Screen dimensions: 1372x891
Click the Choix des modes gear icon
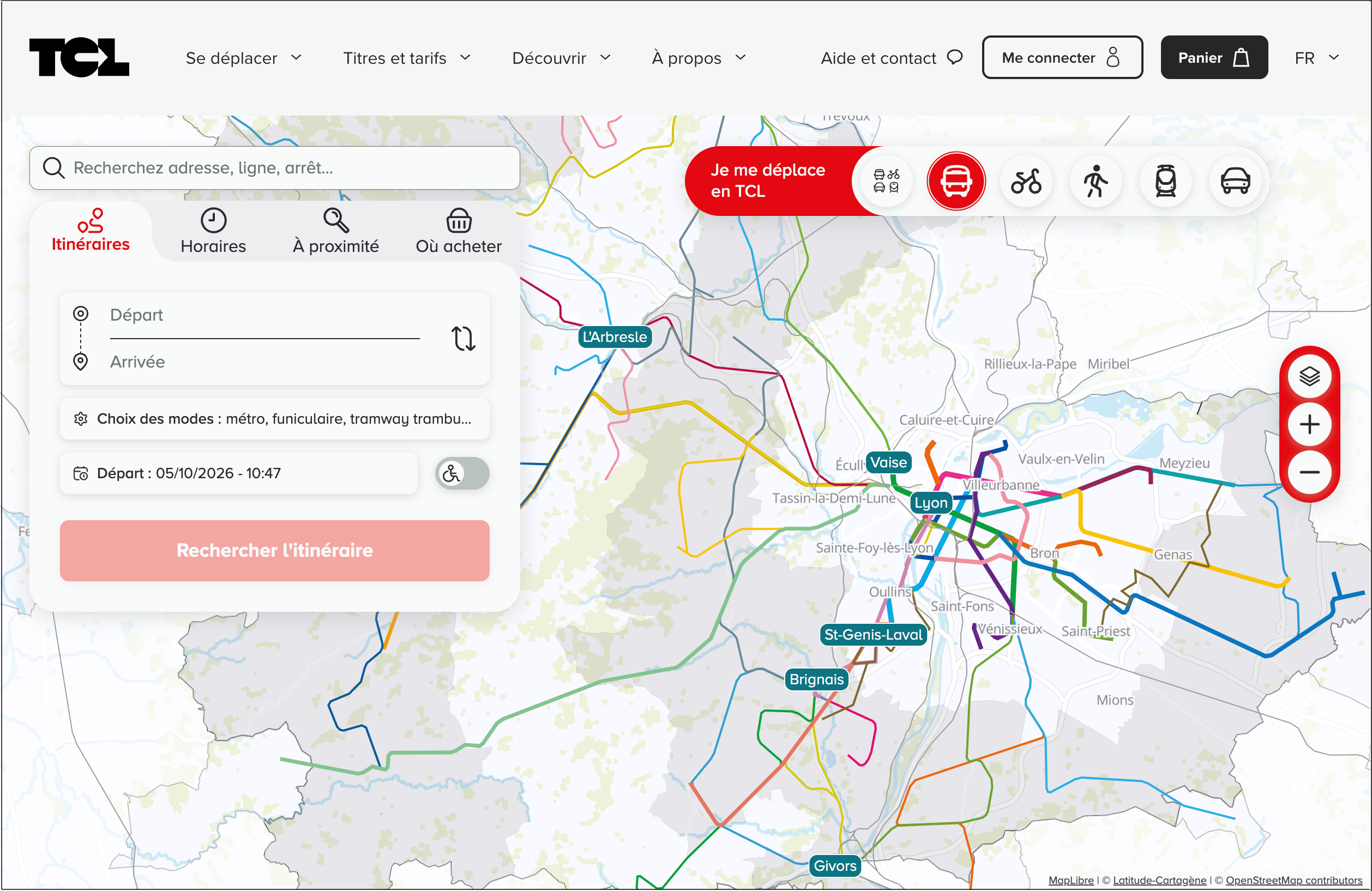[80, 418]
